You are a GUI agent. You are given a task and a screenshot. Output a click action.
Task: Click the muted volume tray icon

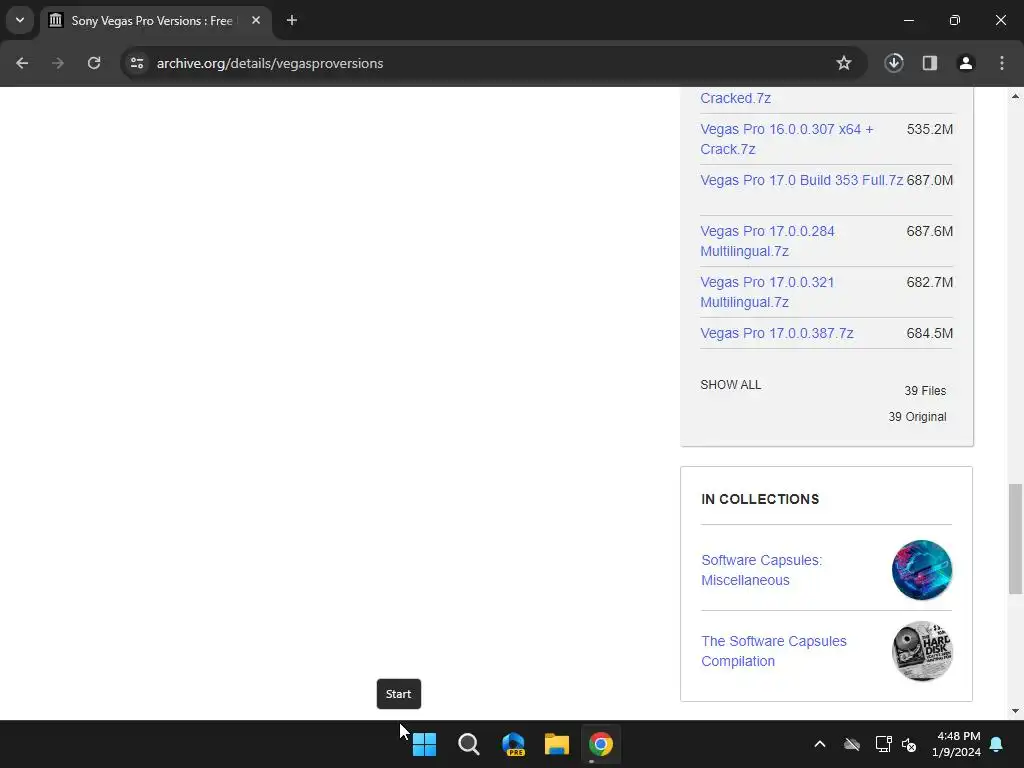pos(908,744)
